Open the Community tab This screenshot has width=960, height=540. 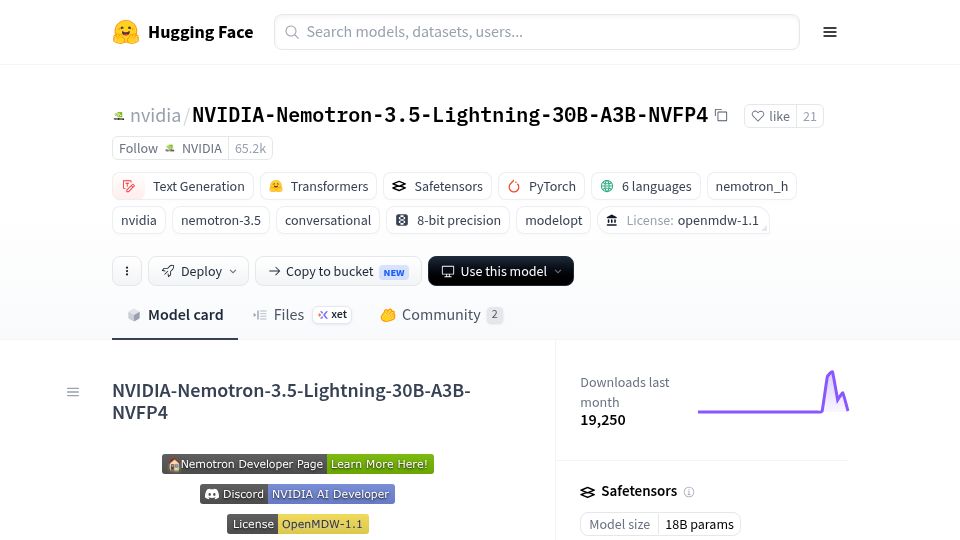pos(441,315)
